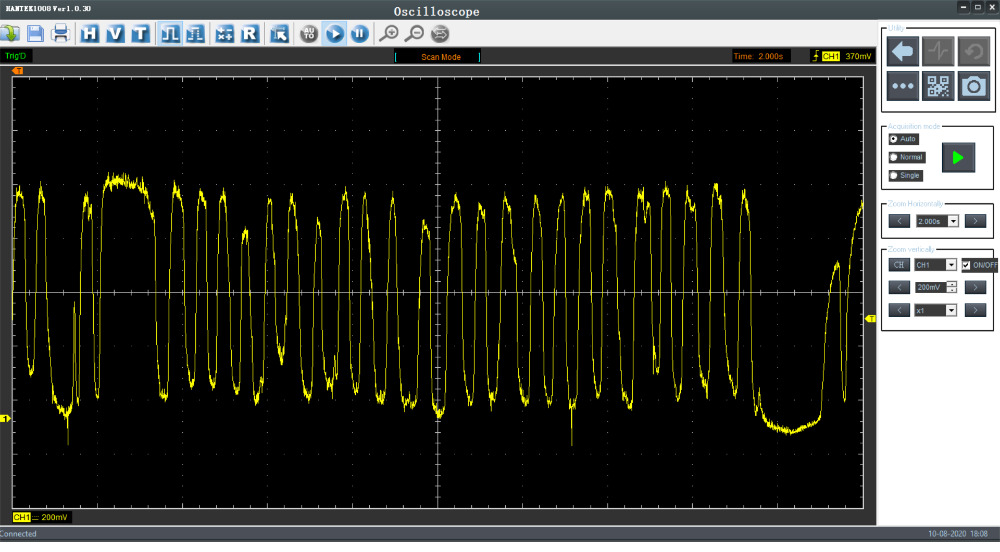Select Auto acquisition mode

pos(904,139)
